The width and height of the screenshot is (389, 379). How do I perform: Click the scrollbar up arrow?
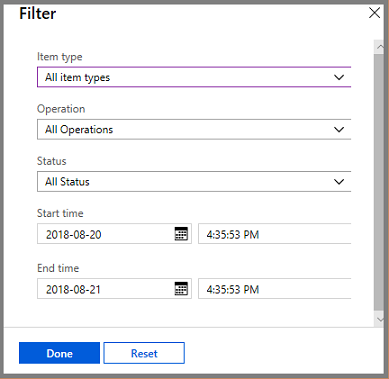(380, 47)
